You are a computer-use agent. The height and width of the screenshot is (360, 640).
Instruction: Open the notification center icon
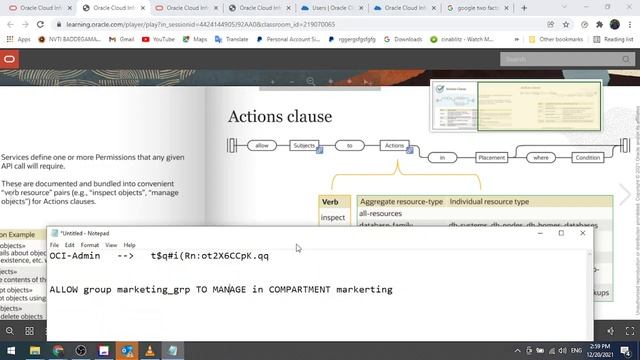[x=625, y=351]
